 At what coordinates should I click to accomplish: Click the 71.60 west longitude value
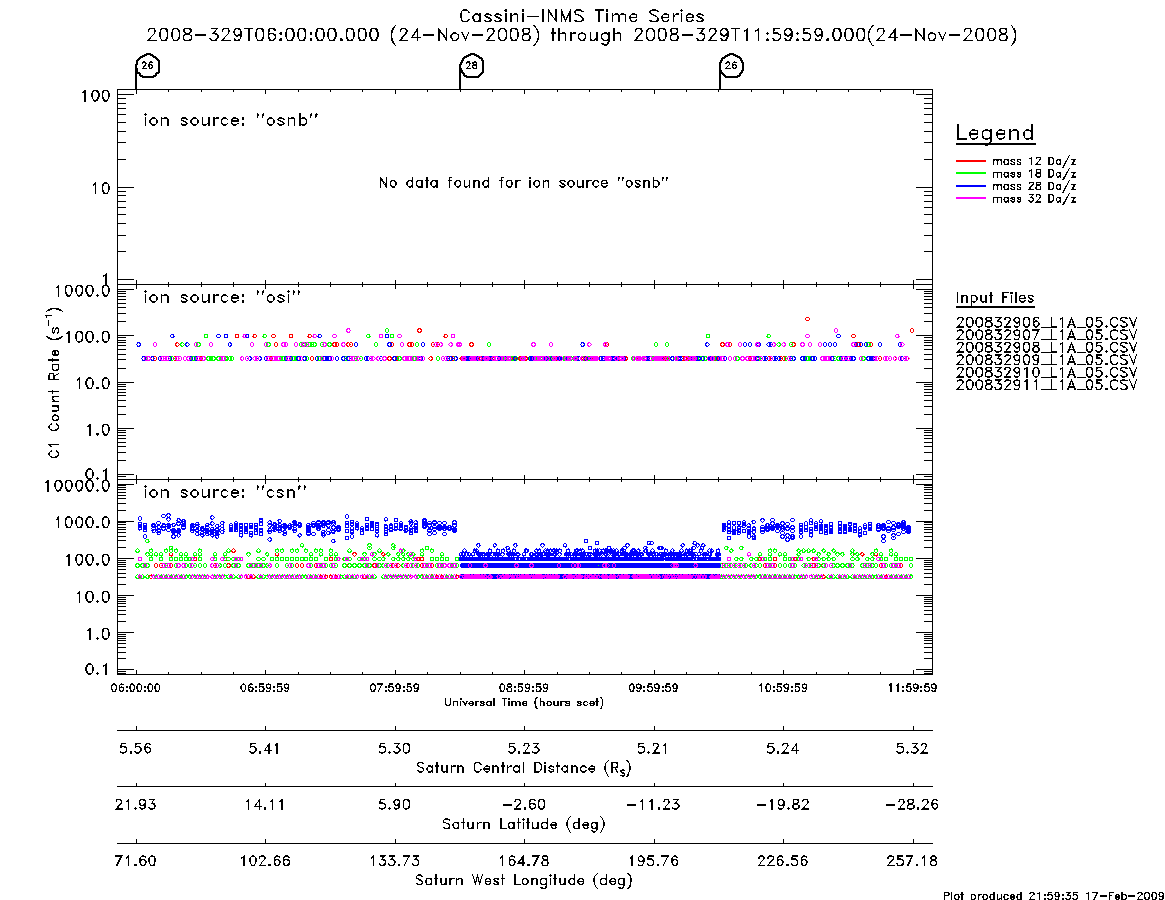tap(135, 861)
